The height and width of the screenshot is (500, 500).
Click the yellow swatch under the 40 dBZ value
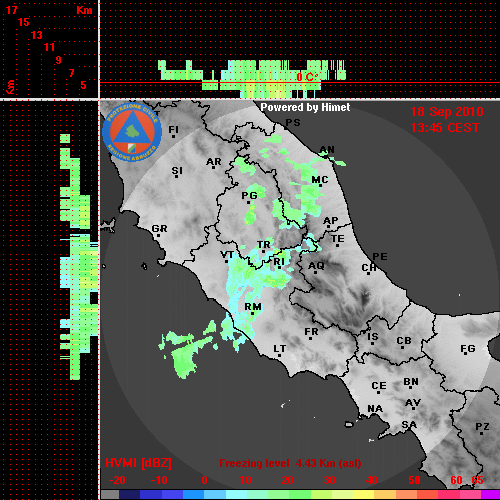coord(363,495)
